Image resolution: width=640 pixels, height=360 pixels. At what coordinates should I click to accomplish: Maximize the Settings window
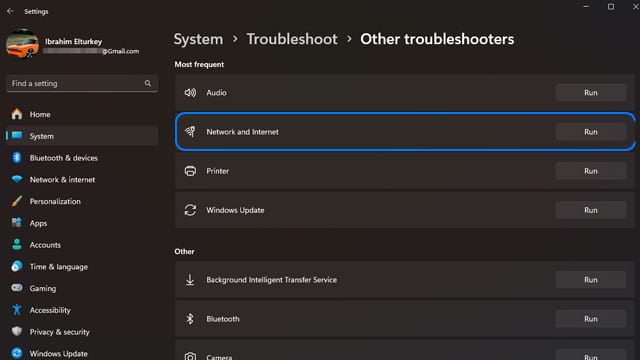point(611,7)
